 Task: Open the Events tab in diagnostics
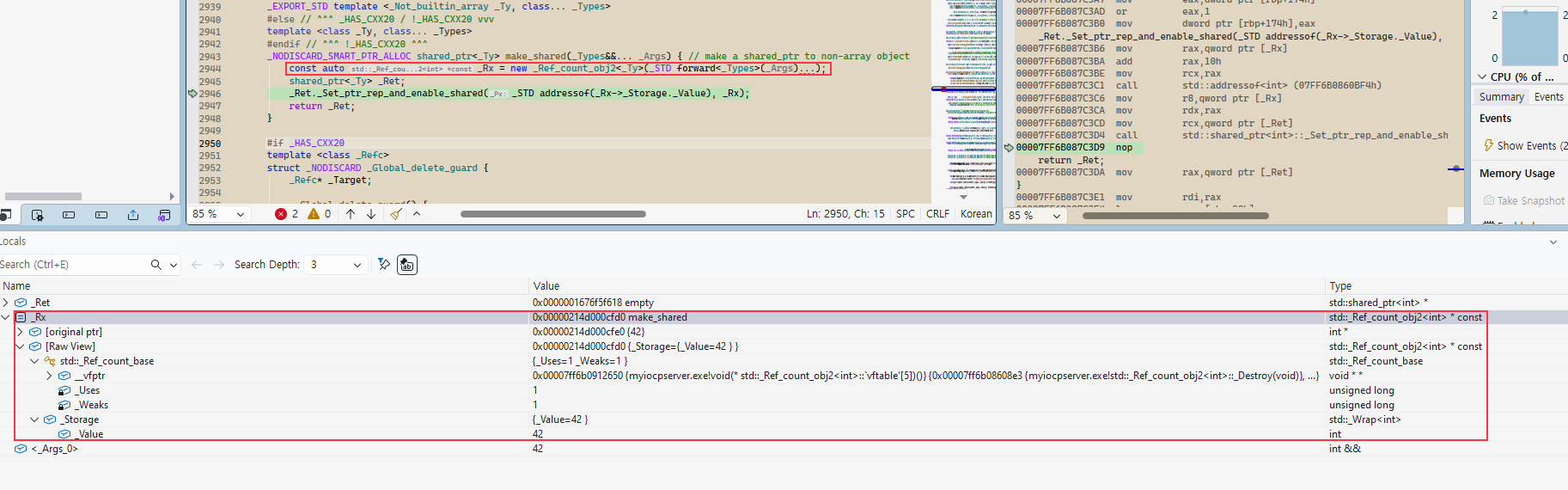[x=1548, y=97]
